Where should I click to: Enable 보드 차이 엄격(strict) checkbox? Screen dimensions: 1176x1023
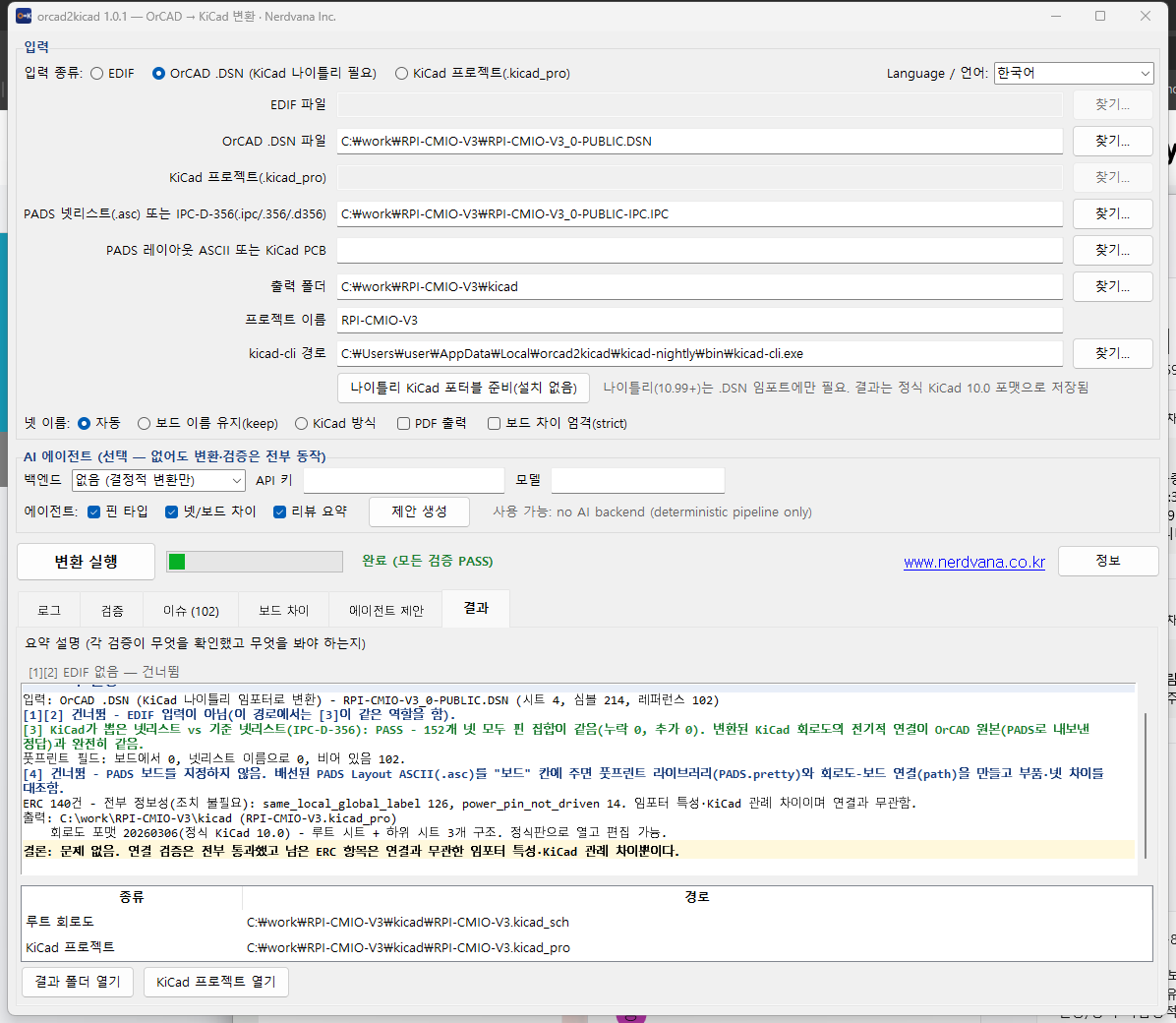pyautogui.click(x=495, y=423)
